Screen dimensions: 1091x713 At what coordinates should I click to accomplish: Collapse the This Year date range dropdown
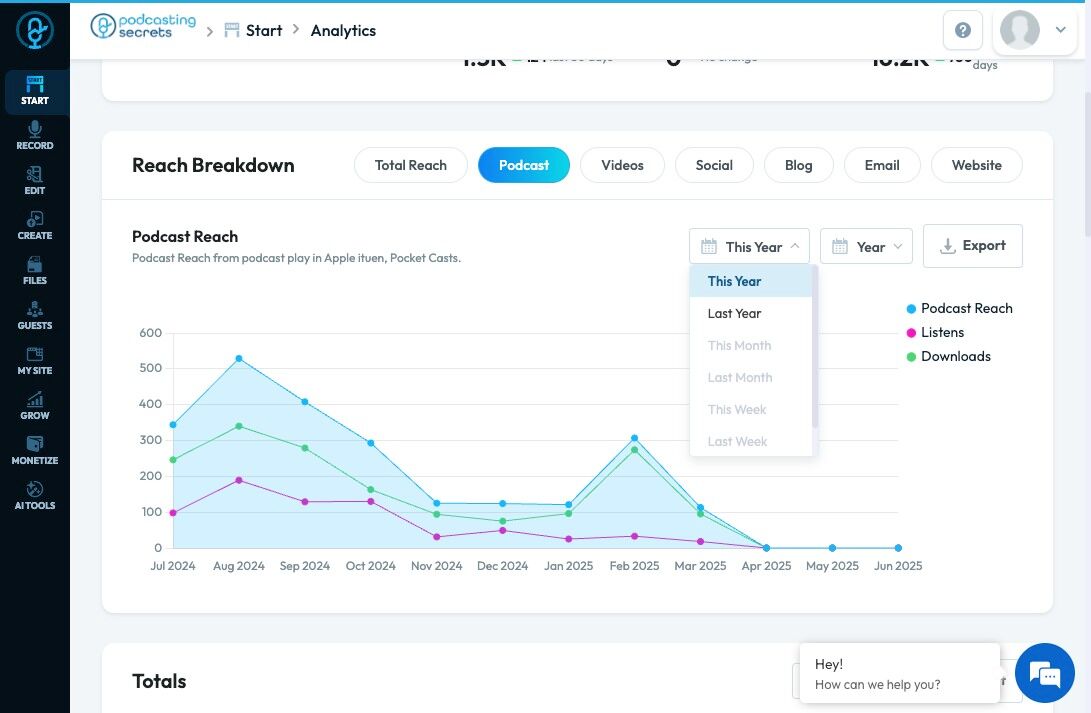tap(749, 246)
